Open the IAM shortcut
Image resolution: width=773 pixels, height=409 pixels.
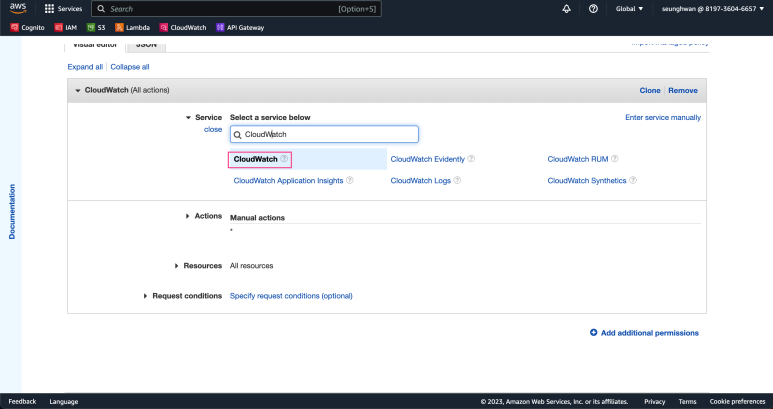tap(66, 28)
